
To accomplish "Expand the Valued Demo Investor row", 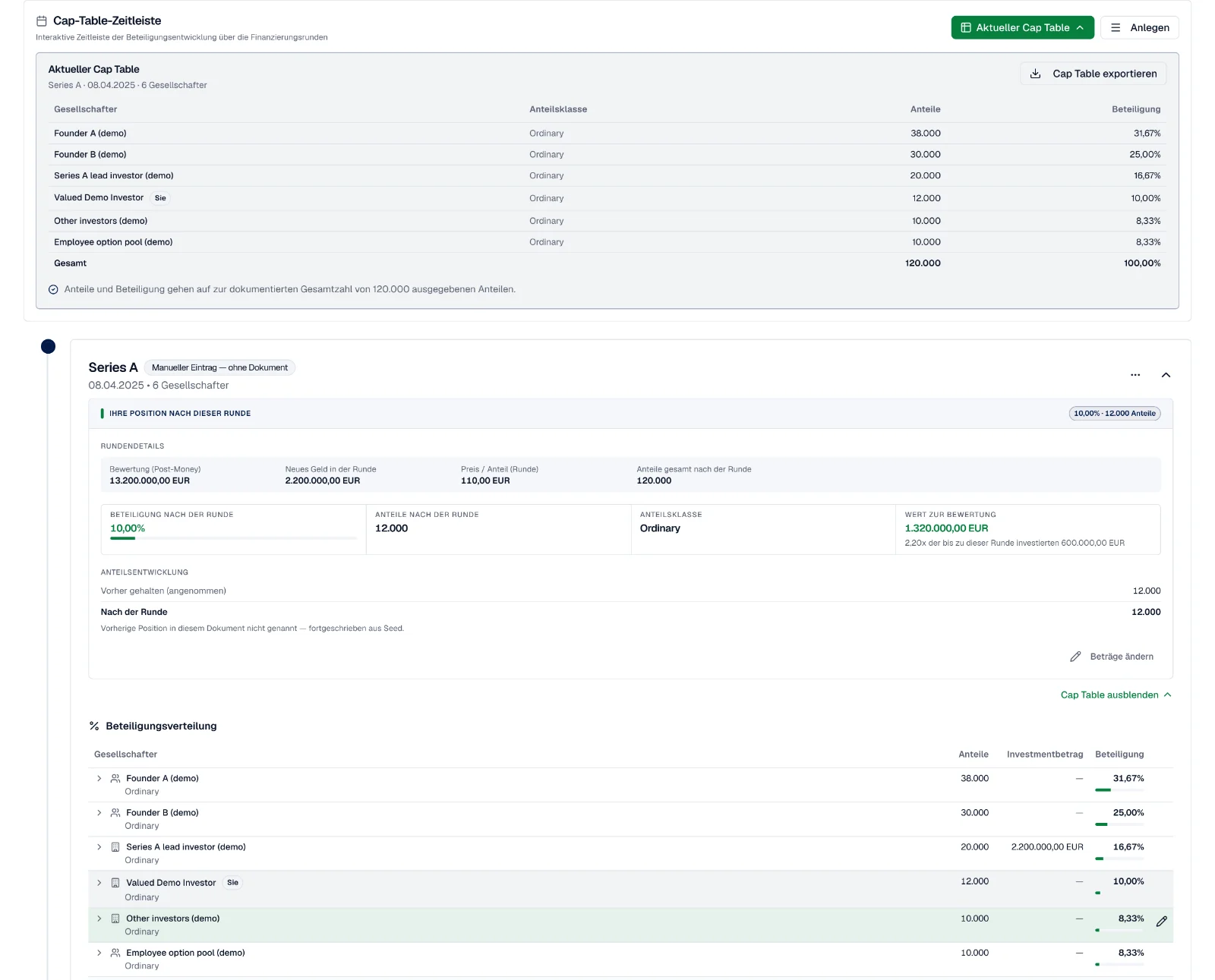I will 99,883.
